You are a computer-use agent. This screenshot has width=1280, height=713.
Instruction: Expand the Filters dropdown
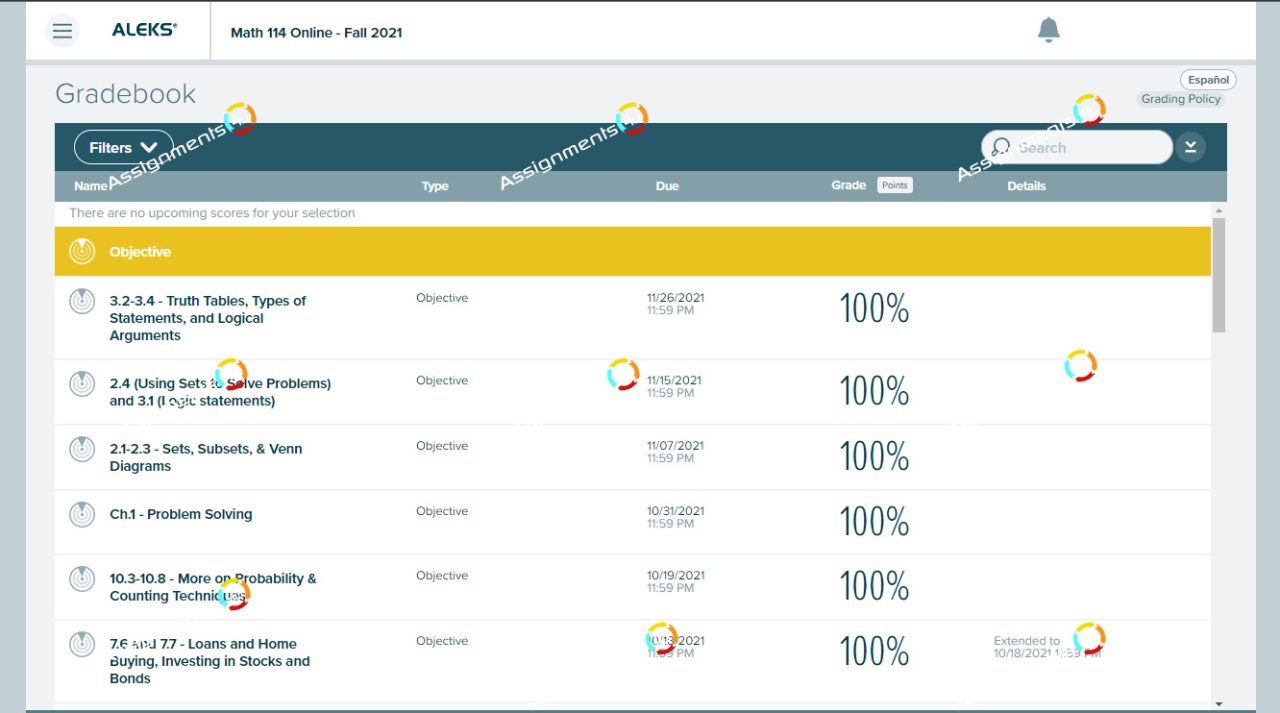tap(123, 148)
